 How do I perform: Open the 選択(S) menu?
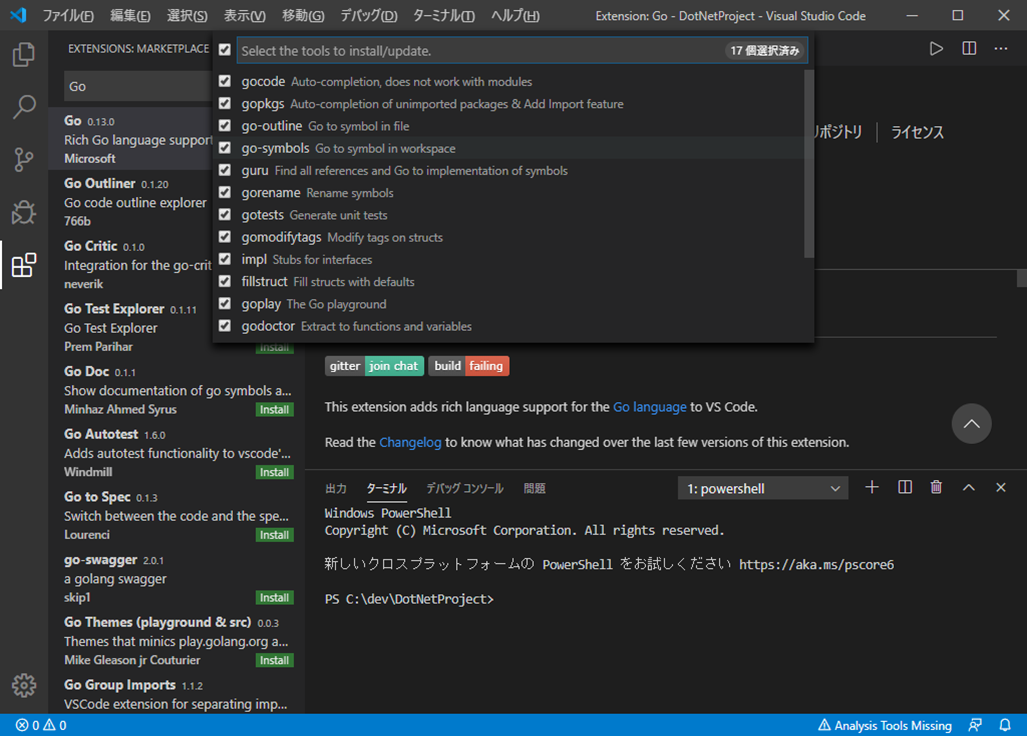(x=187, y=15)
